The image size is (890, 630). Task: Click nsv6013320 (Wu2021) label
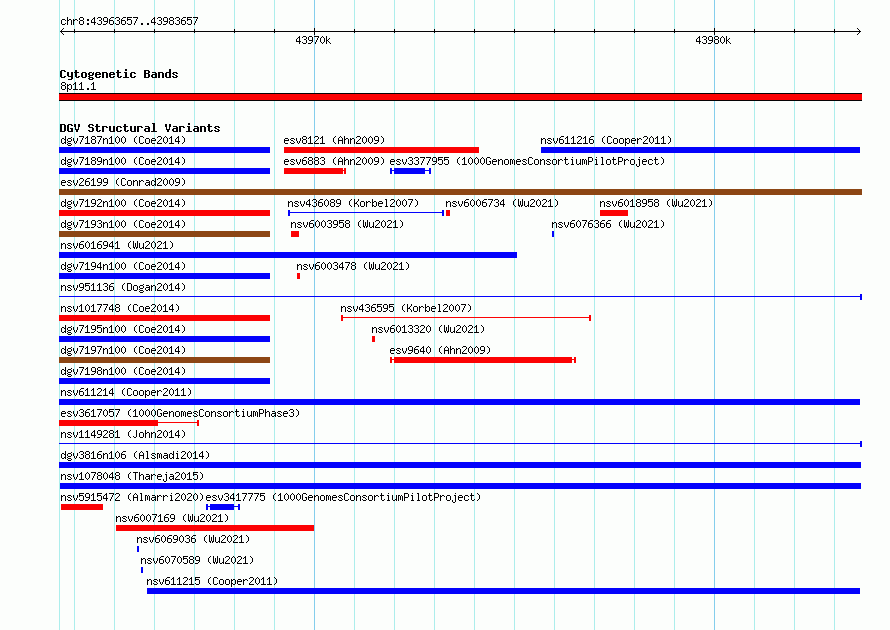coord(428,329)
